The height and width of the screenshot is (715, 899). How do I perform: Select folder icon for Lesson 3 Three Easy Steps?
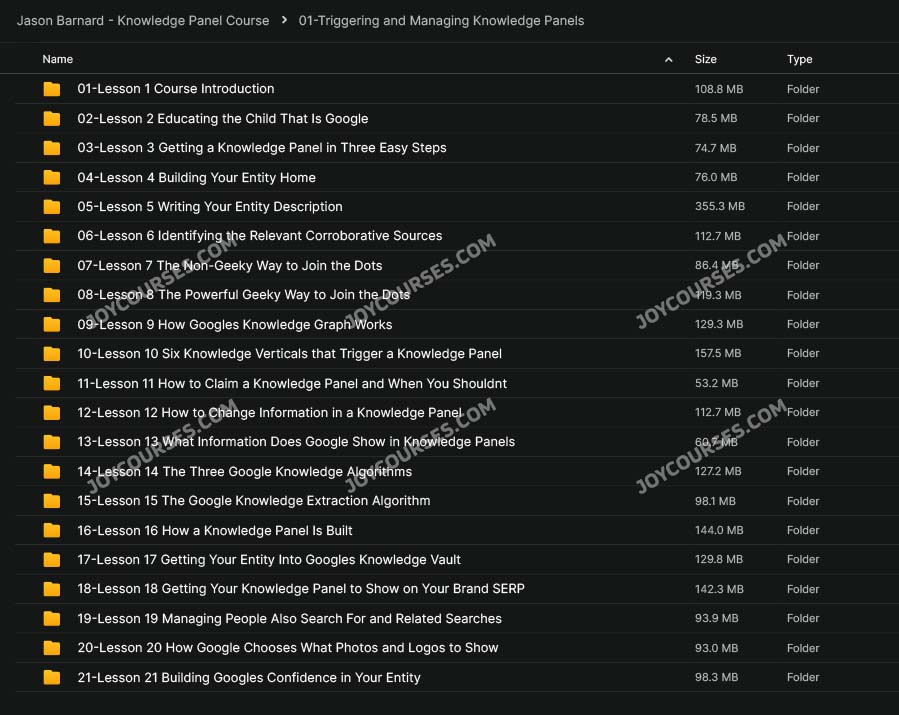tap(52, 148)
